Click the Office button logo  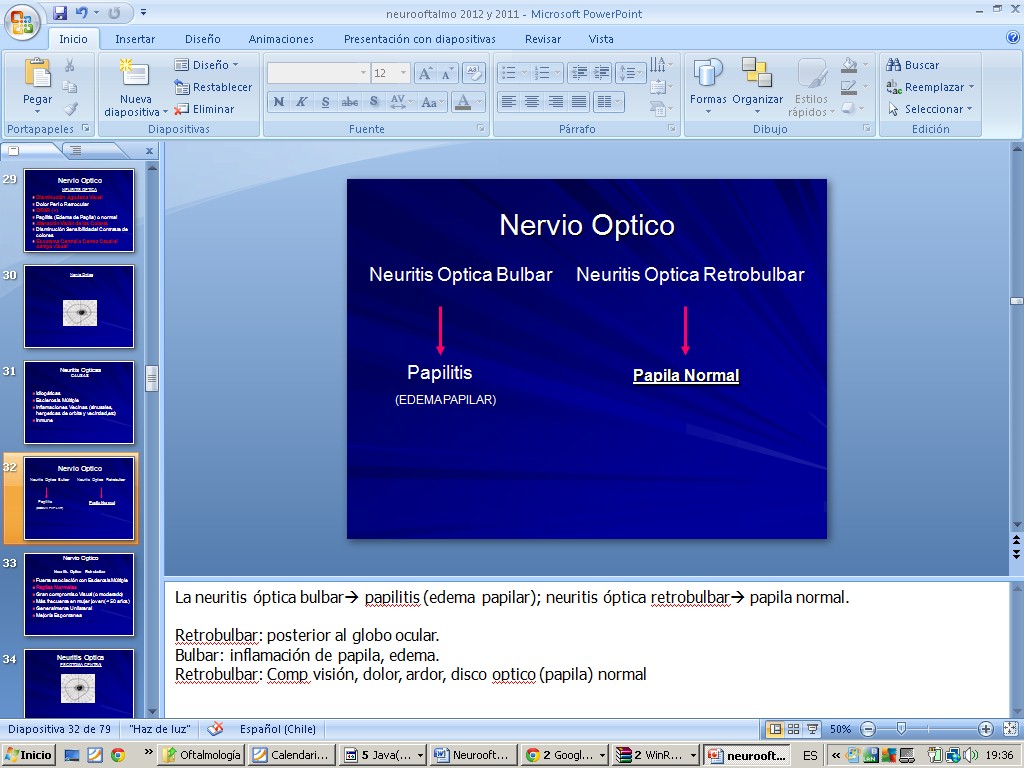point(22,20)
